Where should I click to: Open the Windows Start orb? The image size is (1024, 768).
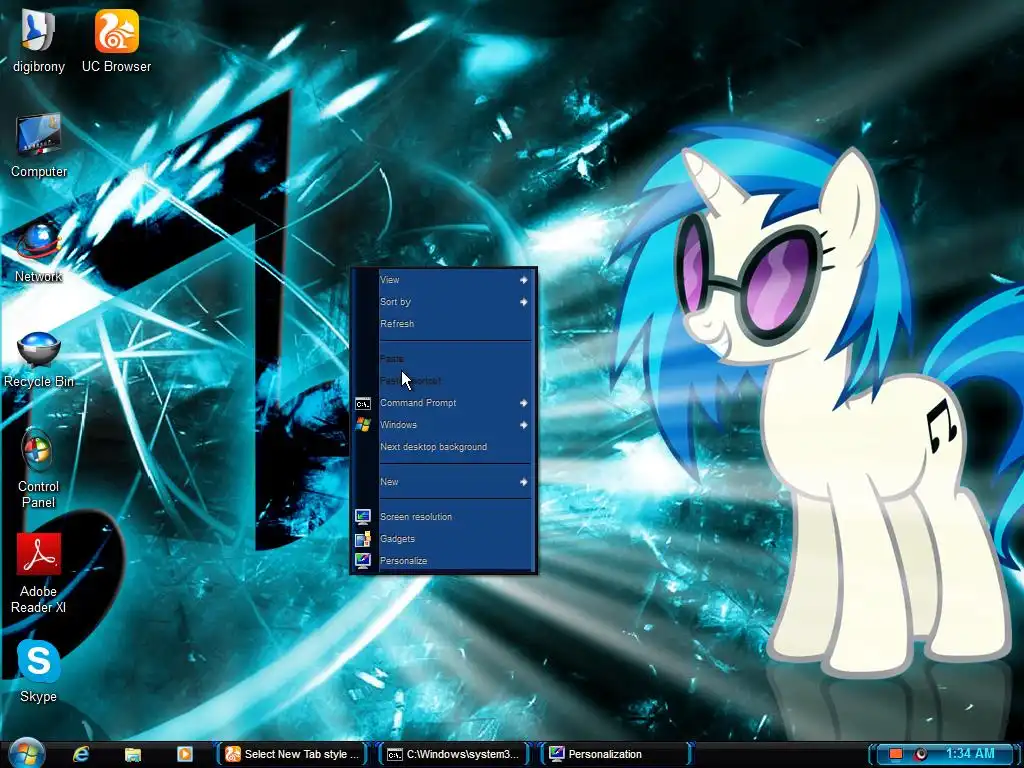pyautogui.click(x=26, y=753)
